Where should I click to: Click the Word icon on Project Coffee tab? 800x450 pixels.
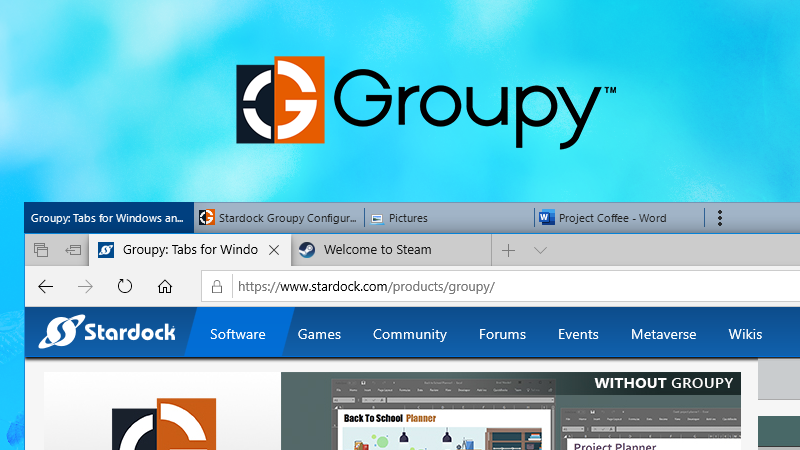546,217
